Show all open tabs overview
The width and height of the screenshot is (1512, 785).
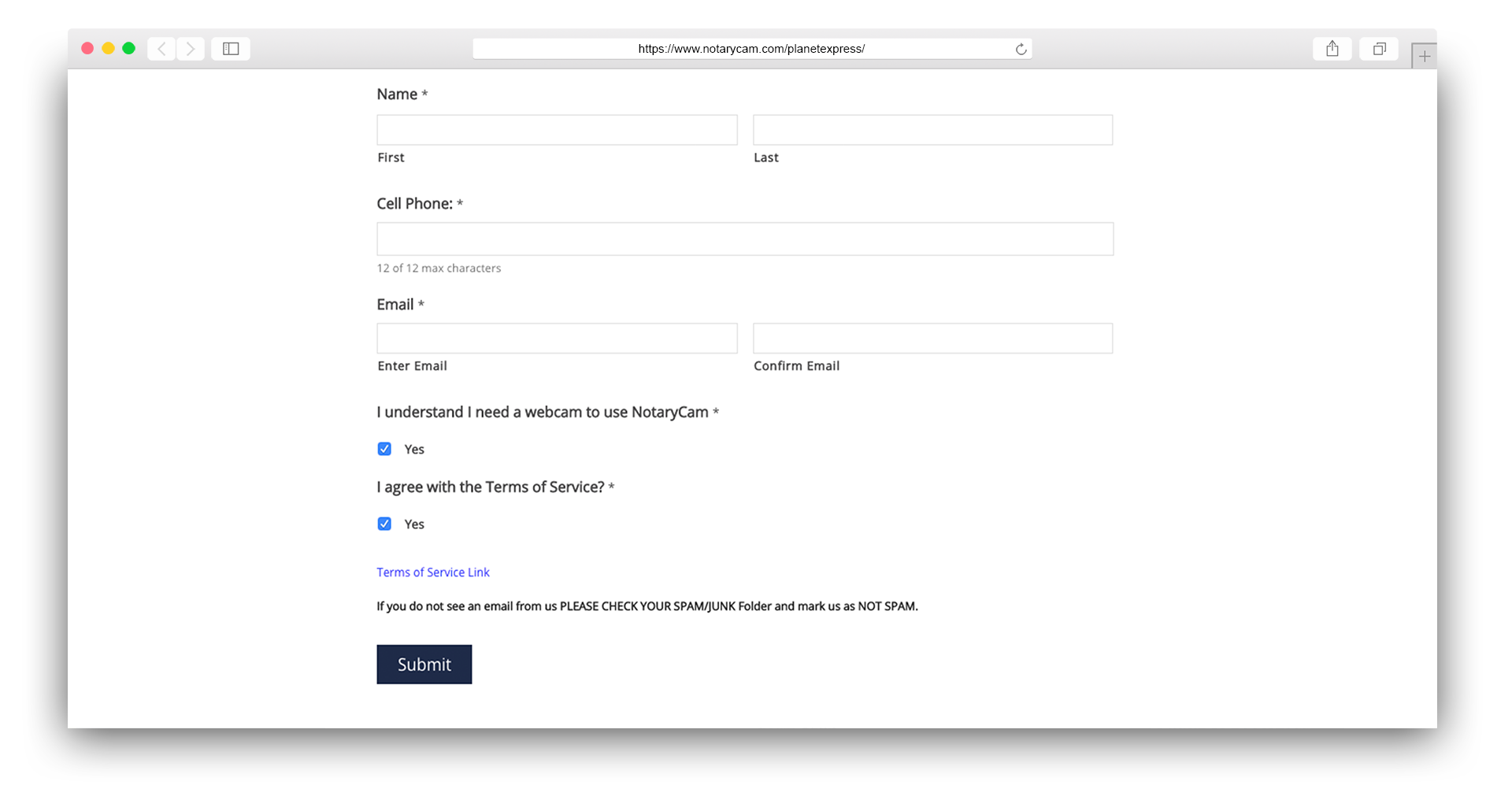point(1378,48)
